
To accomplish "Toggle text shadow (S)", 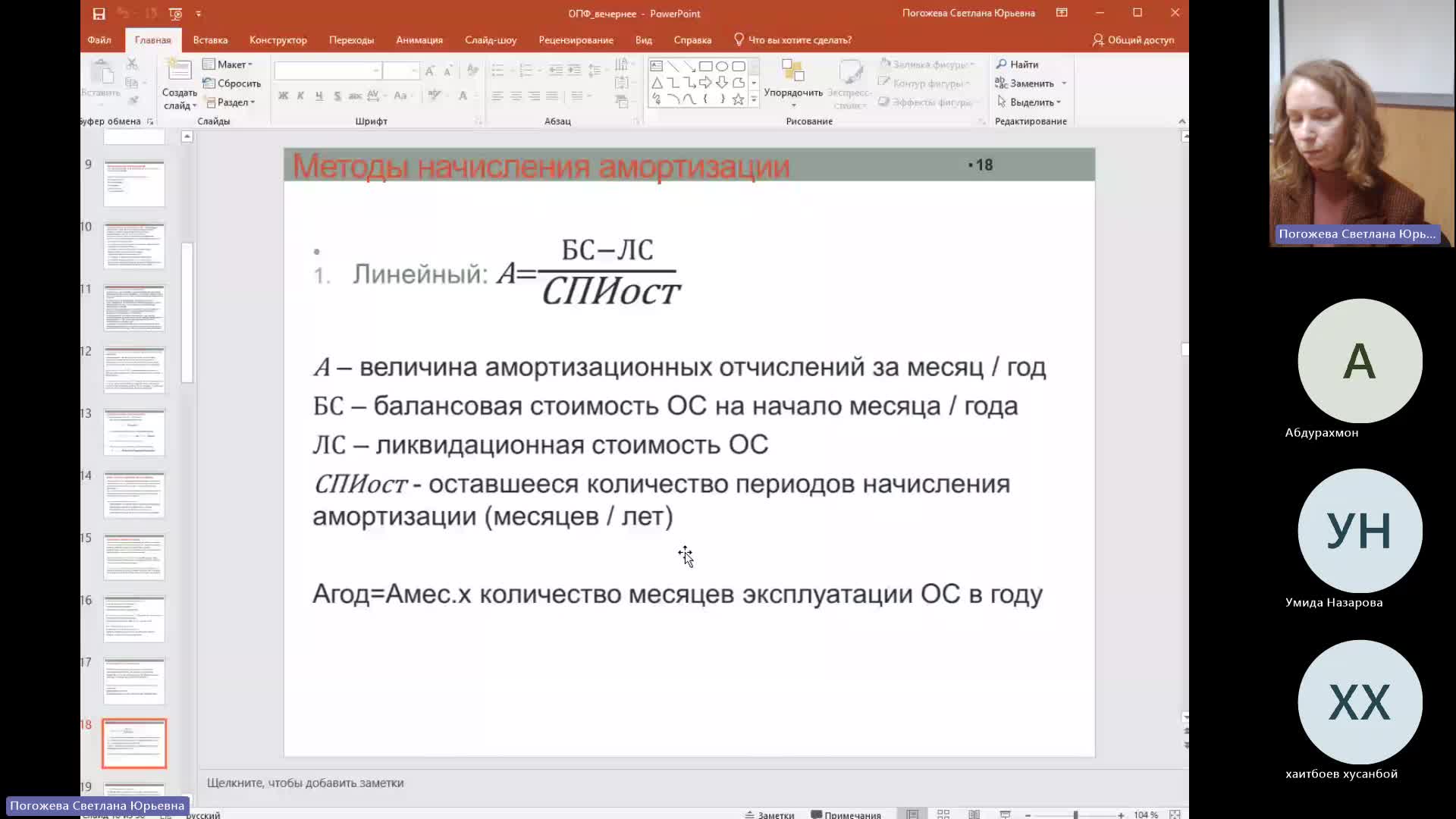I will click(337, 96).
